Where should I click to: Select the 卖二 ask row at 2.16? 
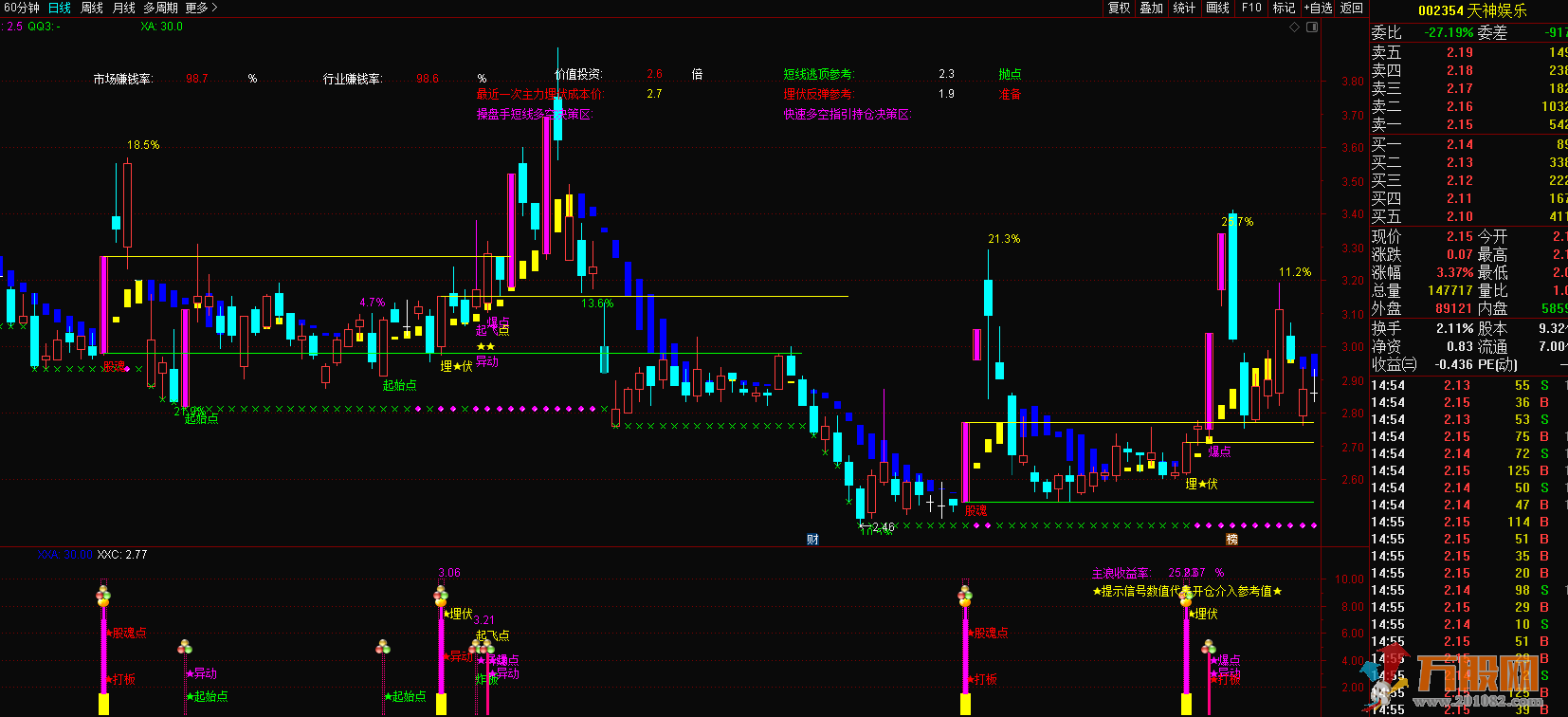1469,106
